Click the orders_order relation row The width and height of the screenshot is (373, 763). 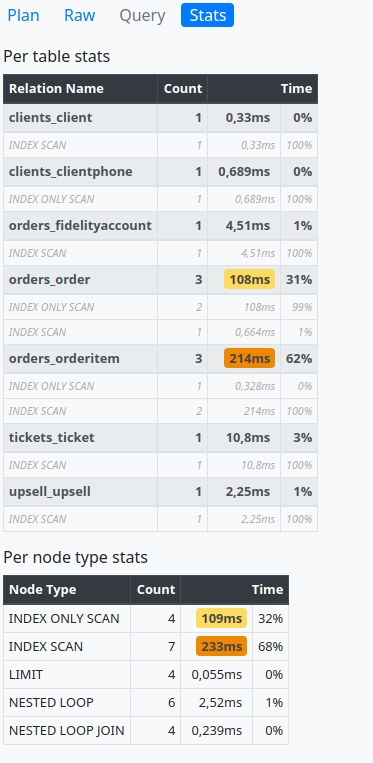pos(160,280)
